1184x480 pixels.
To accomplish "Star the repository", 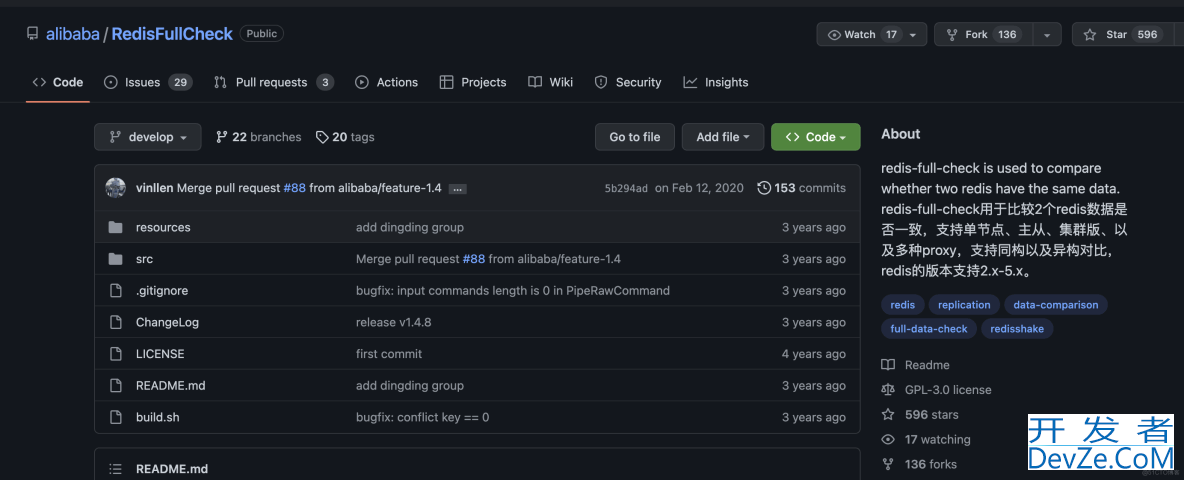I will pyautogui.click(x=1124, y=35).
